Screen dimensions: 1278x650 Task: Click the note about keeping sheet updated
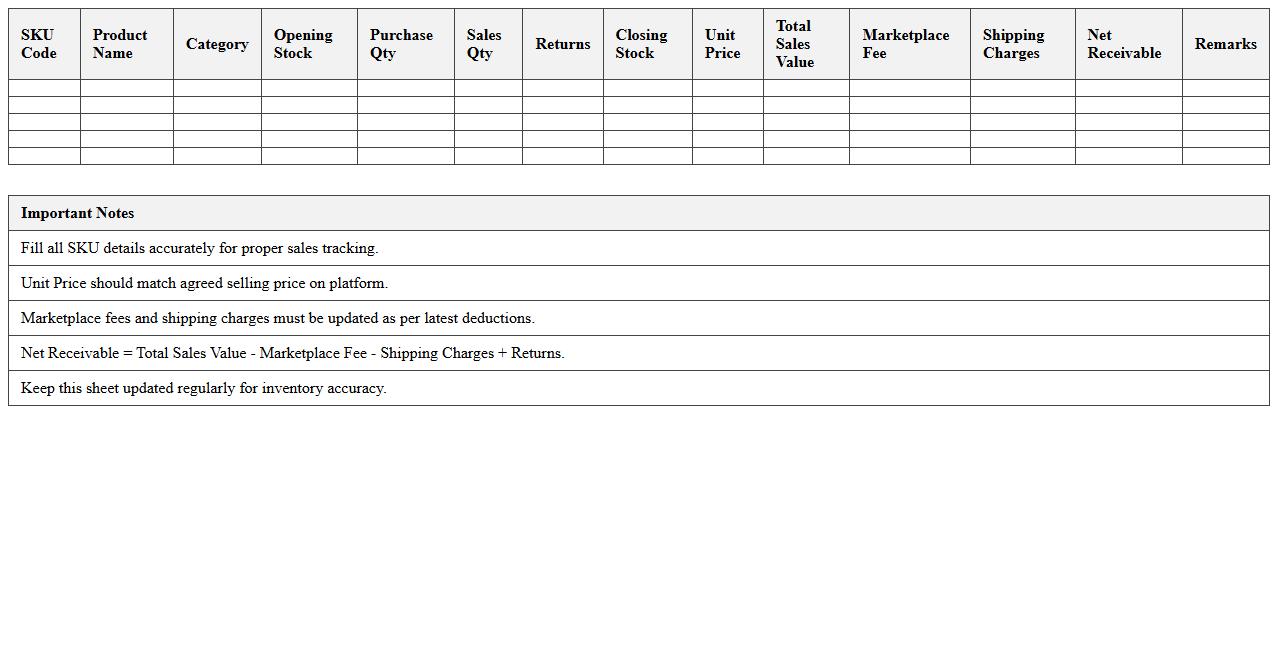click(203, 388)
